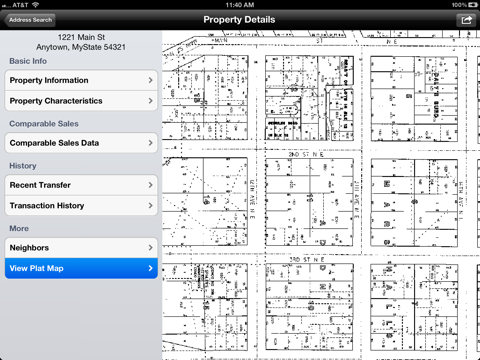Viewport: 480px width, 360px height.
Task: Click chevron beside Transaction History
Action: click(150, 206)
